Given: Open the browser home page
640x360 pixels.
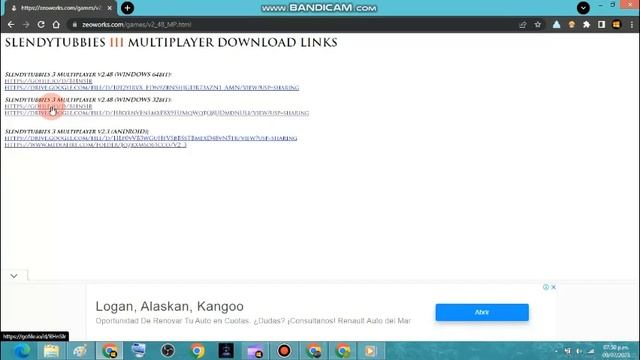Looking at the screenshot, I should (56, 24).
